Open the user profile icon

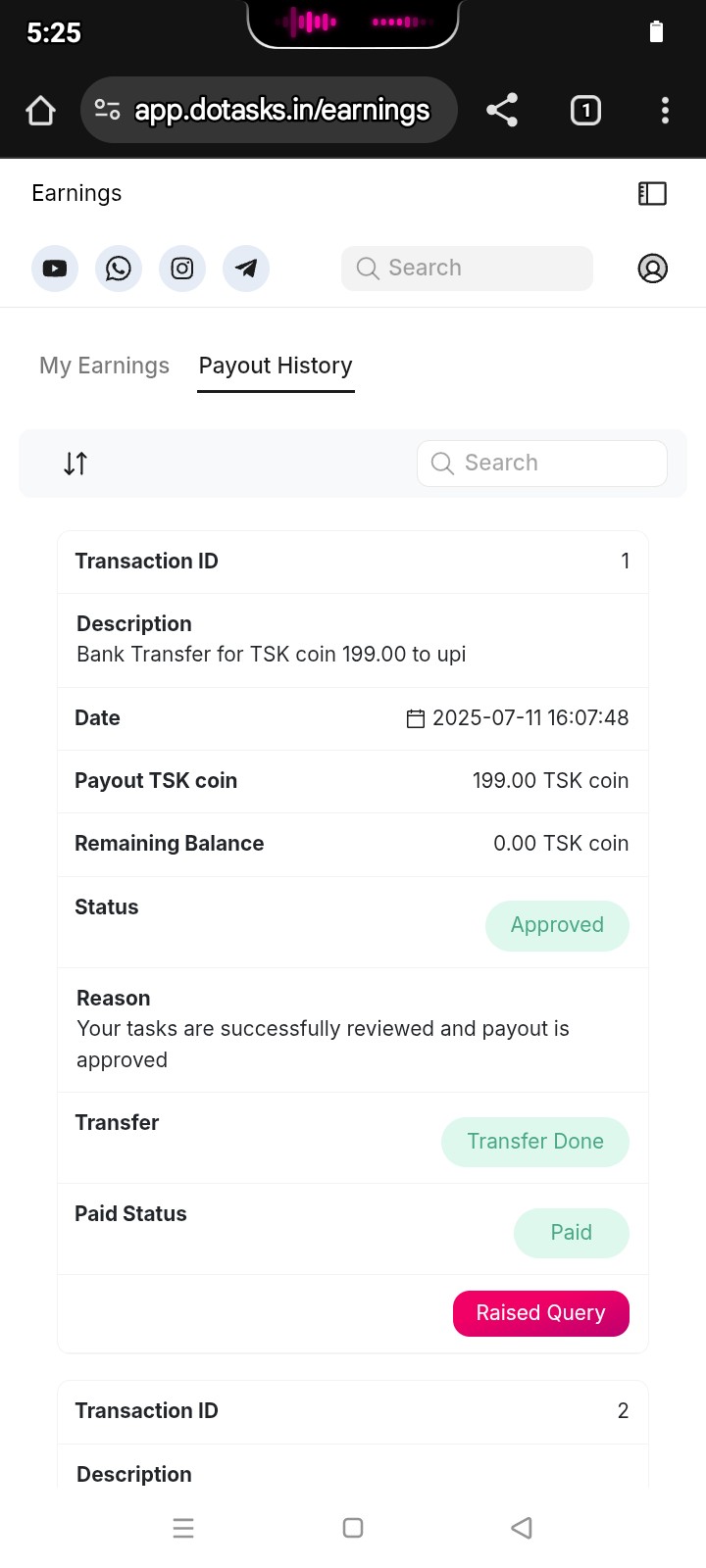(x=653, y=269)
